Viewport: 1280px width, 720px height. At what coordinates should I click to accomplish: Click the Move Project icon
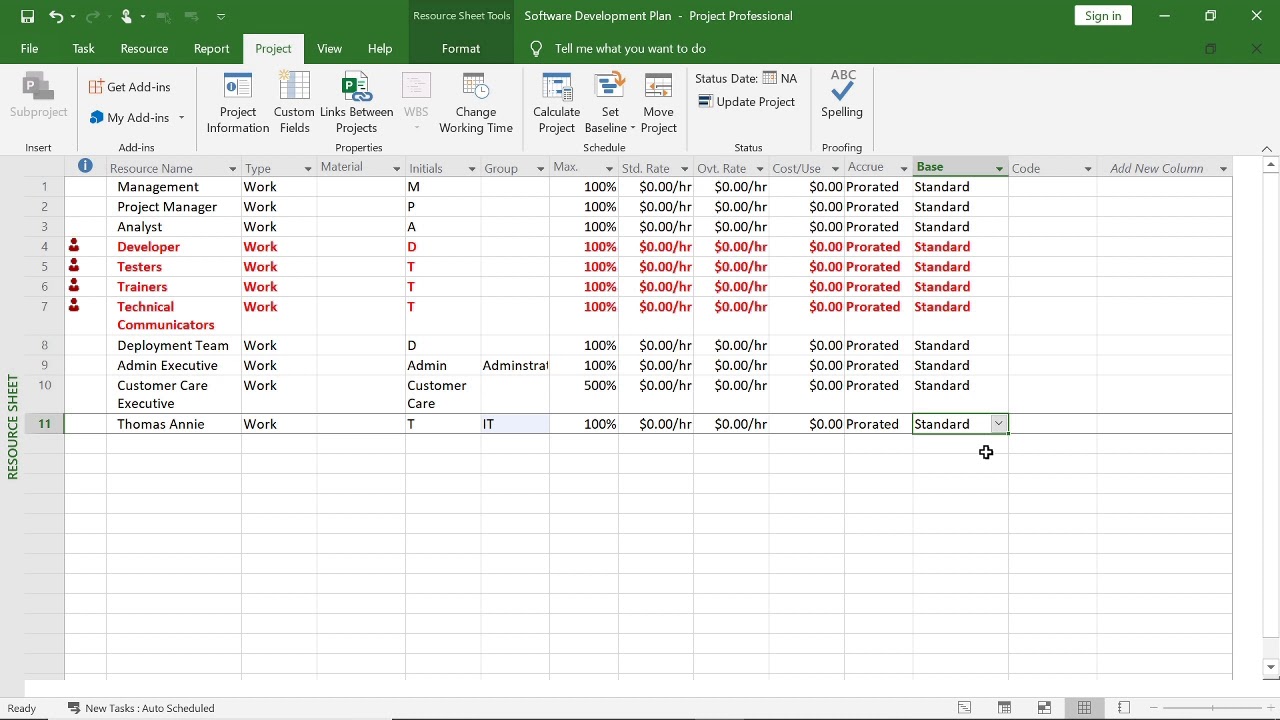(x=658, y=87)
